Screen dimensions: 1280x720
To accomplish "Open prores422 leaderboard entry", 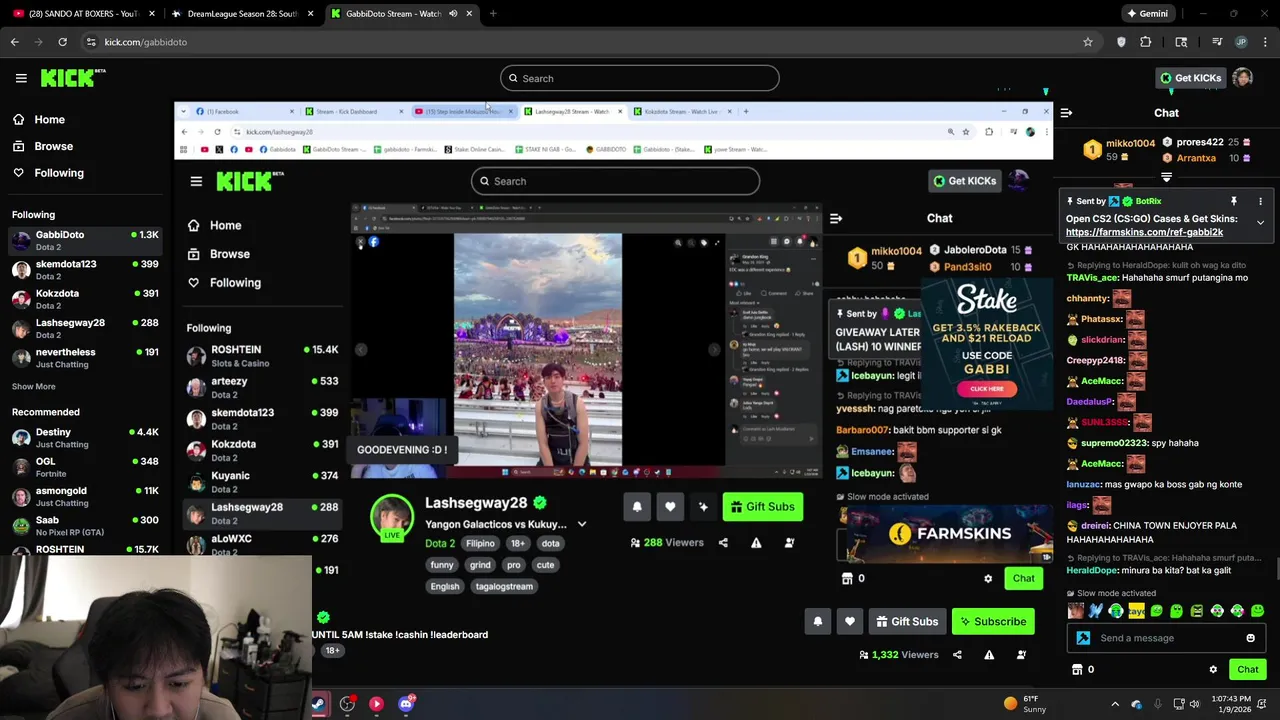I will point(1207,142).
